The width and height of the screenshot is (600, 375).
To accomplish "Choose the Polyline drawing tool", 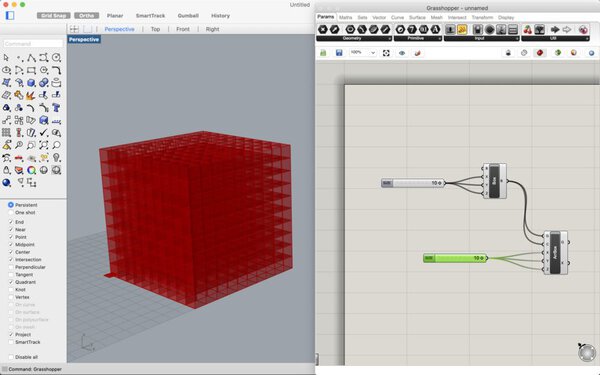I will click(31, 58).
